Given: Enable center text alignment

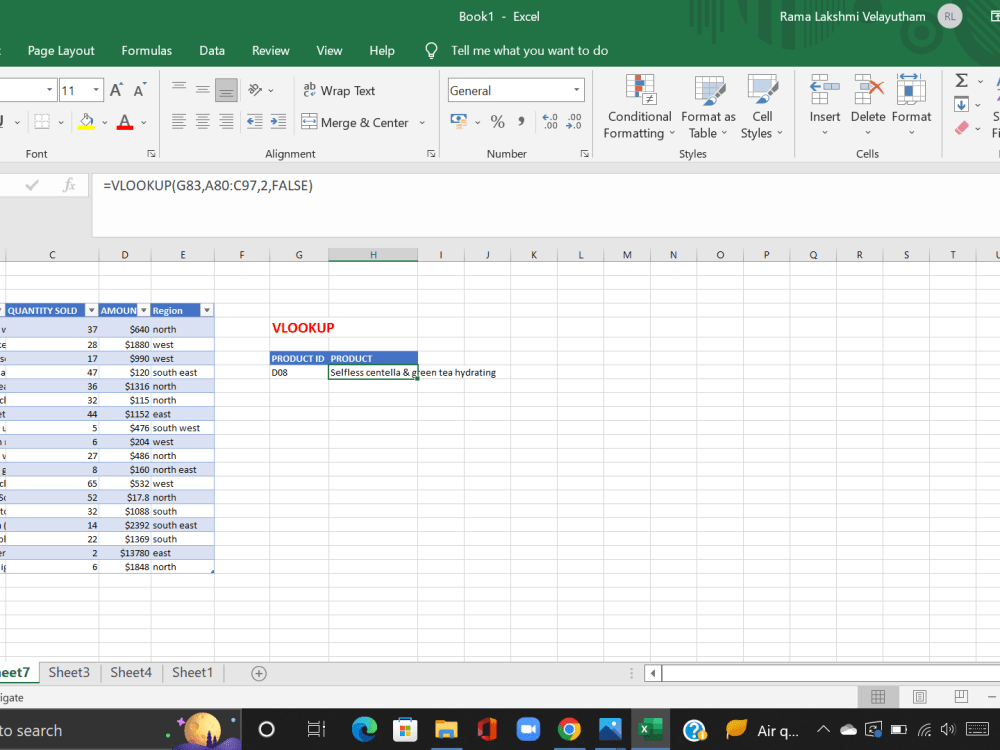Looking at the screenshot, I should coord(202,122).
